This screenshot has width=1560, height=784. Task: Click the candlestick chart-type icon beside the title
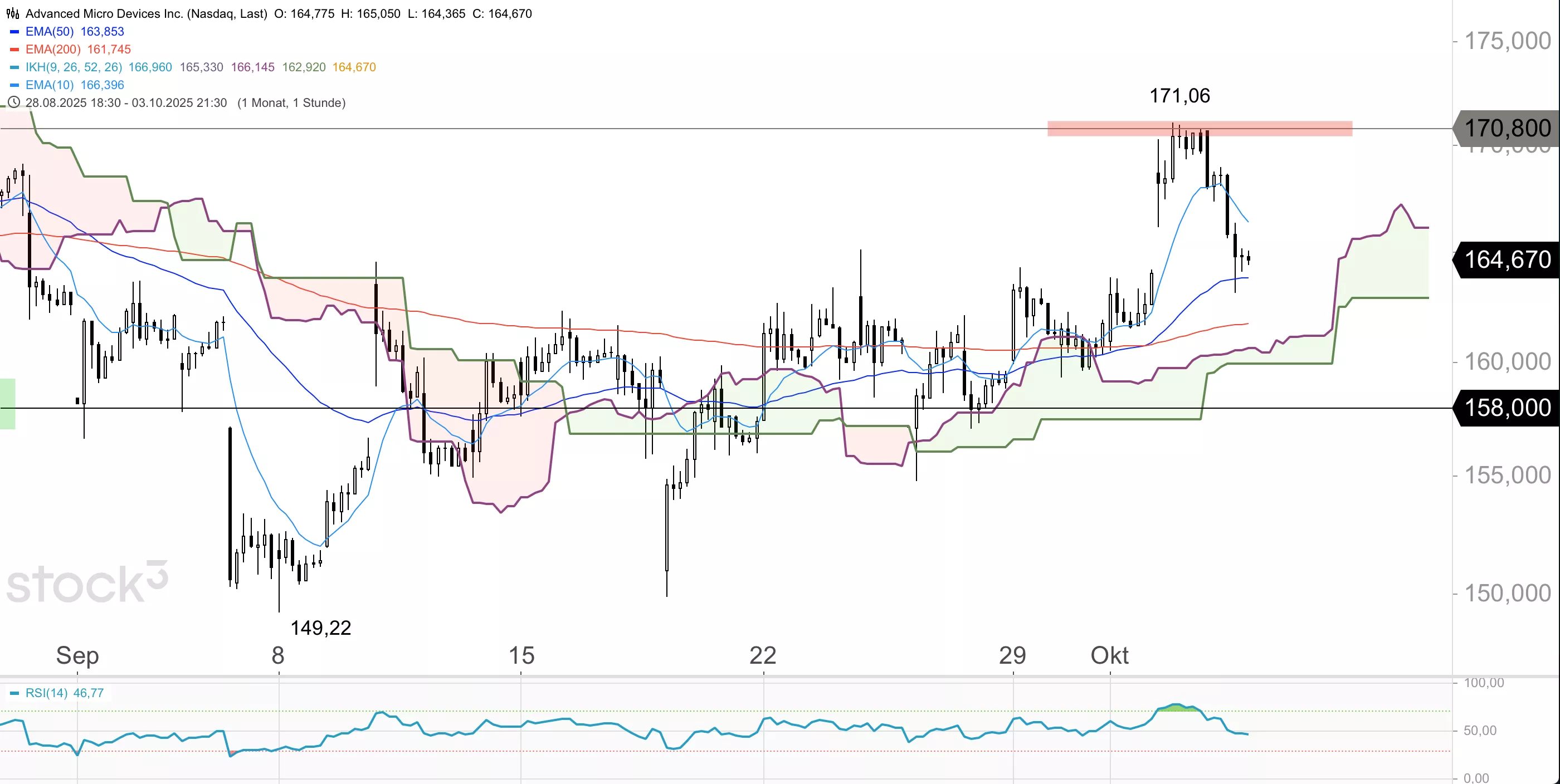coord(13,13)
